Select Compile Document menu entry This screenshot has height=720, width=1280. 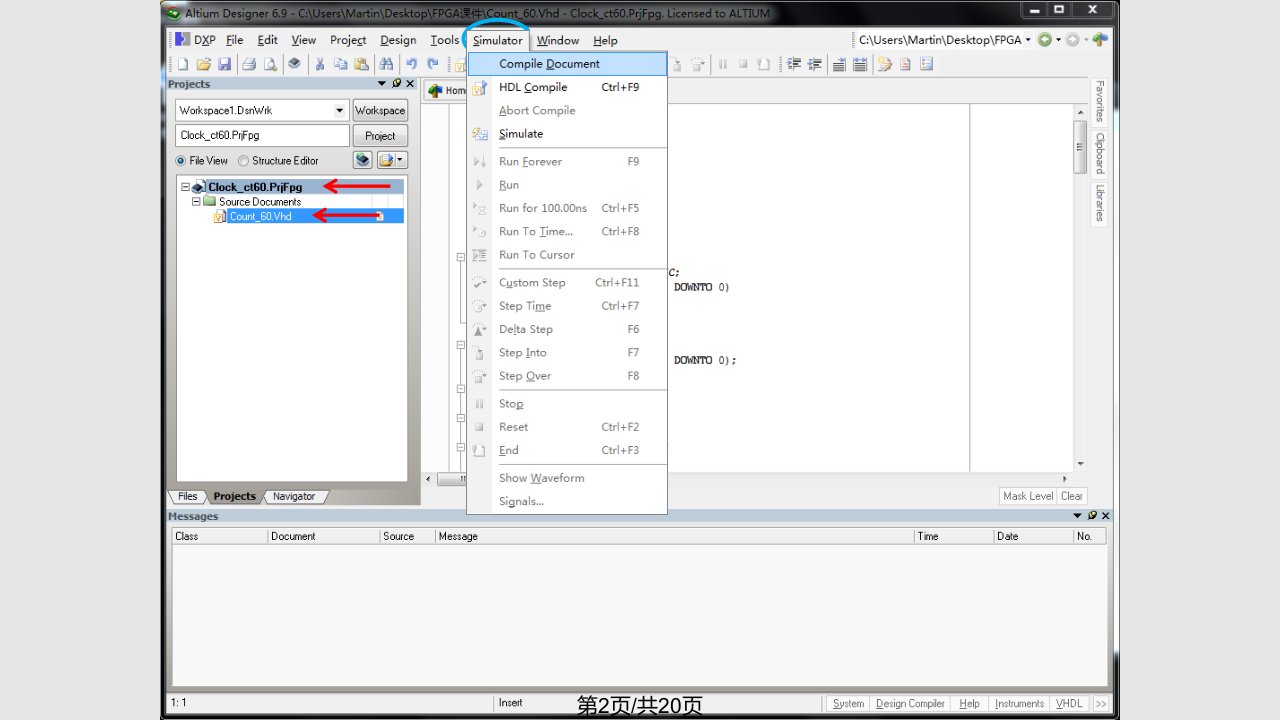[567, 64]
